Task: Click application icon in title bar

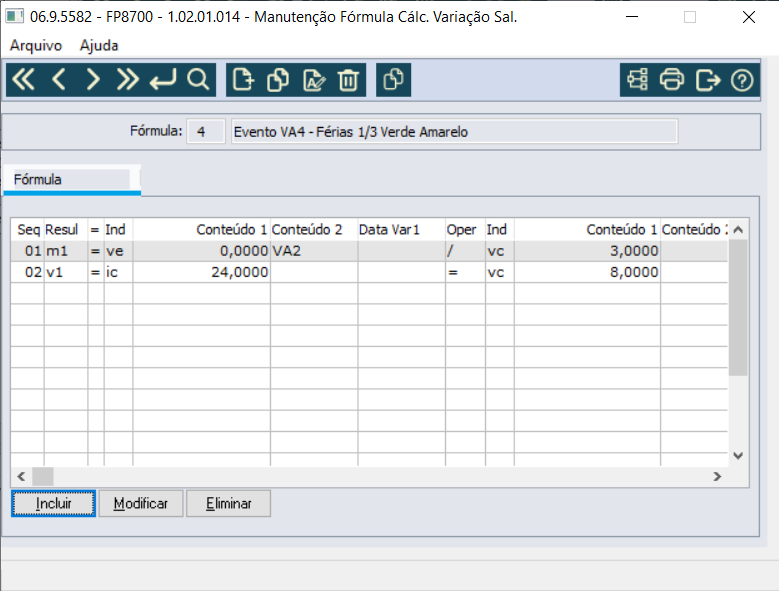Action: (14, 16)
